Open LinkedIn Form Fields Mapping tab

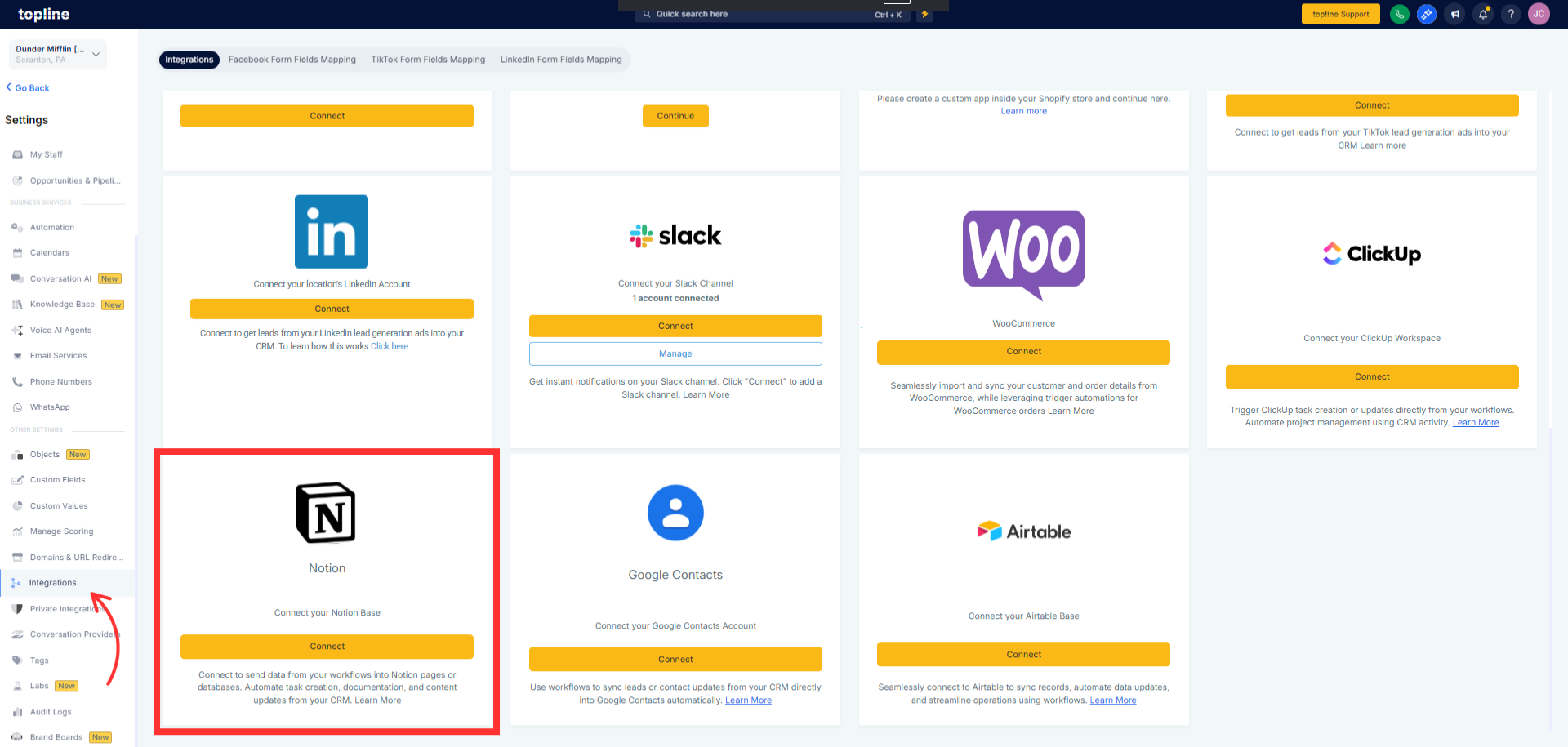click(561, 60)
